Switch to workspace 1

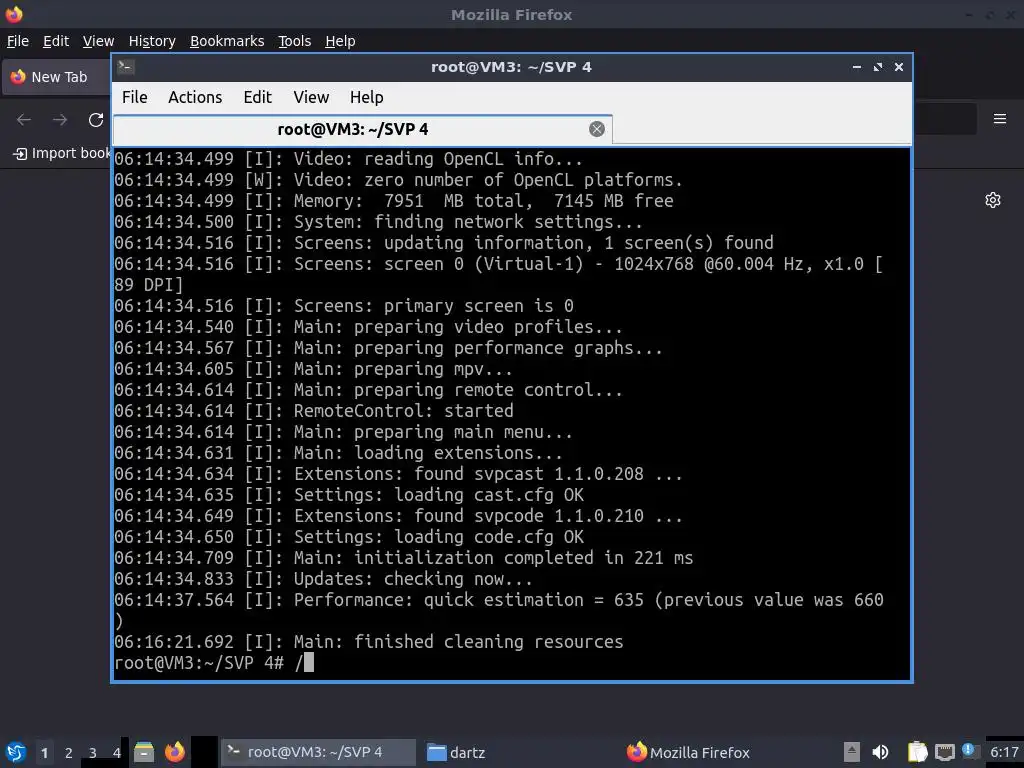pyautogui.click(x=44, y=752)
